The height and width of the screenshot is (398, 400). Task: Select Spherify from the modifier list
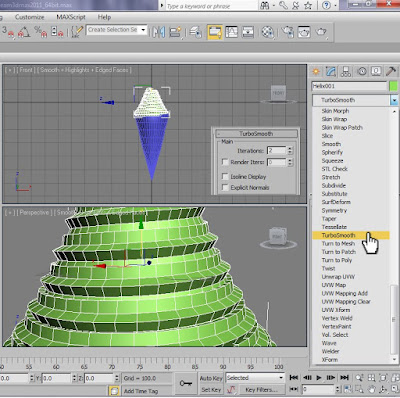332,152
